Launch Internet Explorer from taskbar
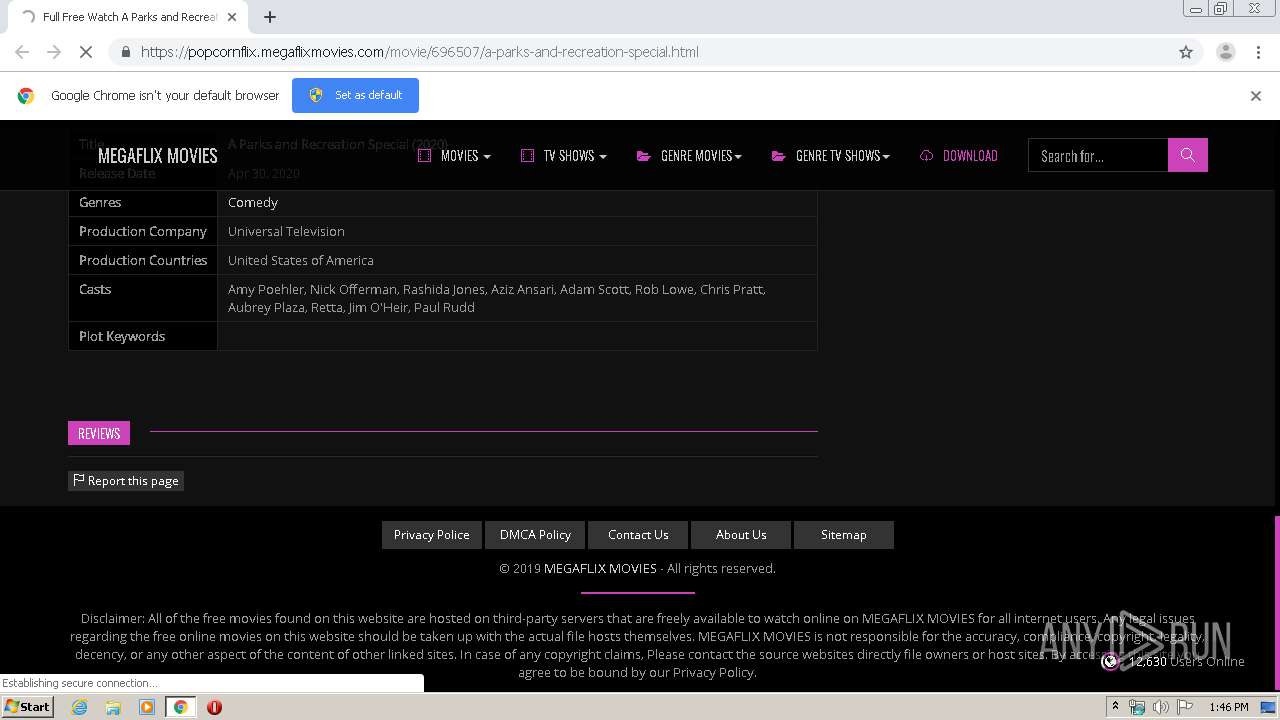Viewport: 1280px width, 720px height. point(80,707)
